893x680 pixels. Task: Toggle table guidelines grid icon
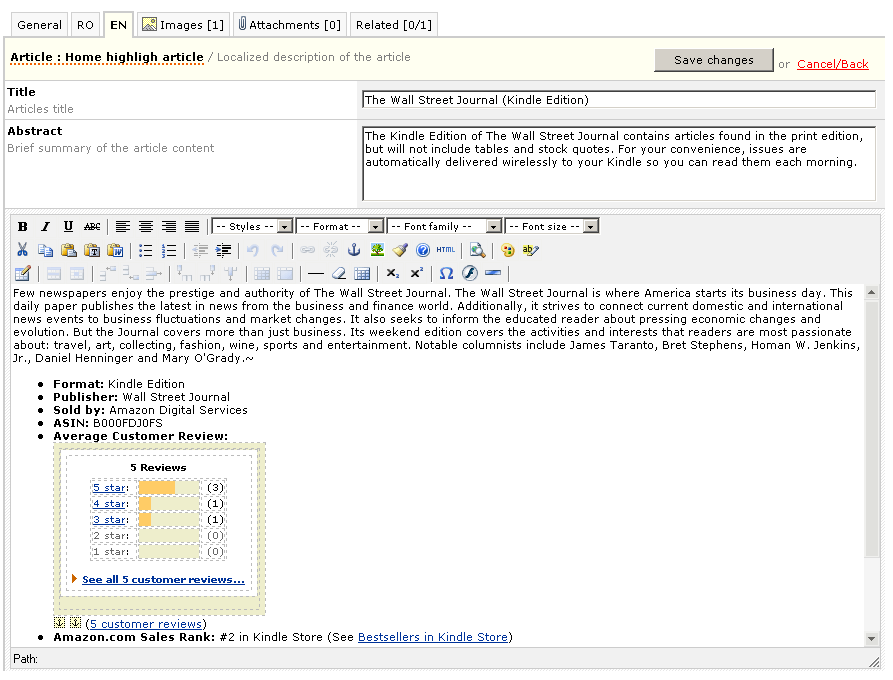point(362,273)
